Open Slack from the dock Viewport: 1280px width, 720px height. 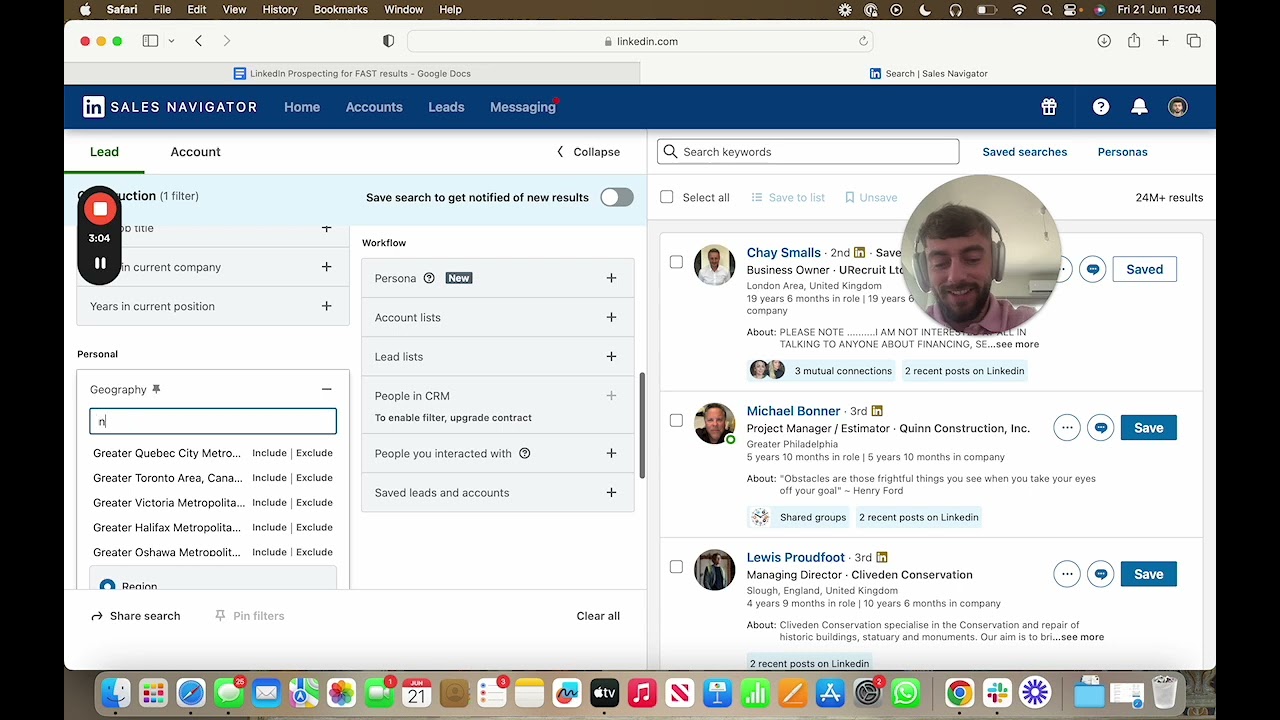coord(997,692)
